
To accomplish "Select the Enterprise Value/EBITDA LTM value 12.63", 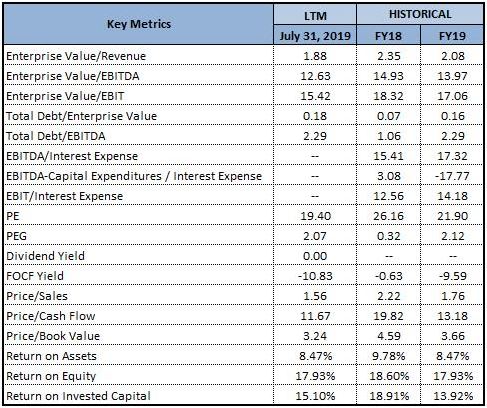I will pyautogui.click(x=315, y=76).
